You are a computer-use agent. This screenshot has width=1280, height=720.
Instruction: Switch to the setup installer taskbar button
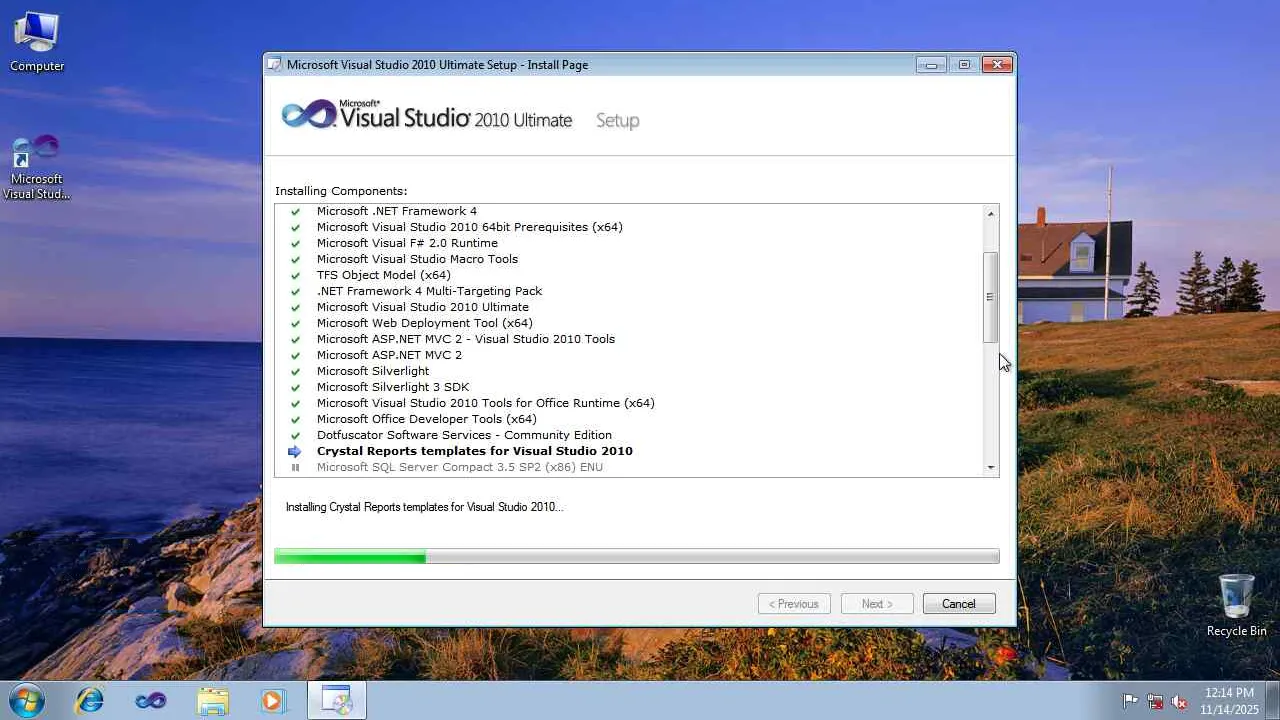click(337, 700)
